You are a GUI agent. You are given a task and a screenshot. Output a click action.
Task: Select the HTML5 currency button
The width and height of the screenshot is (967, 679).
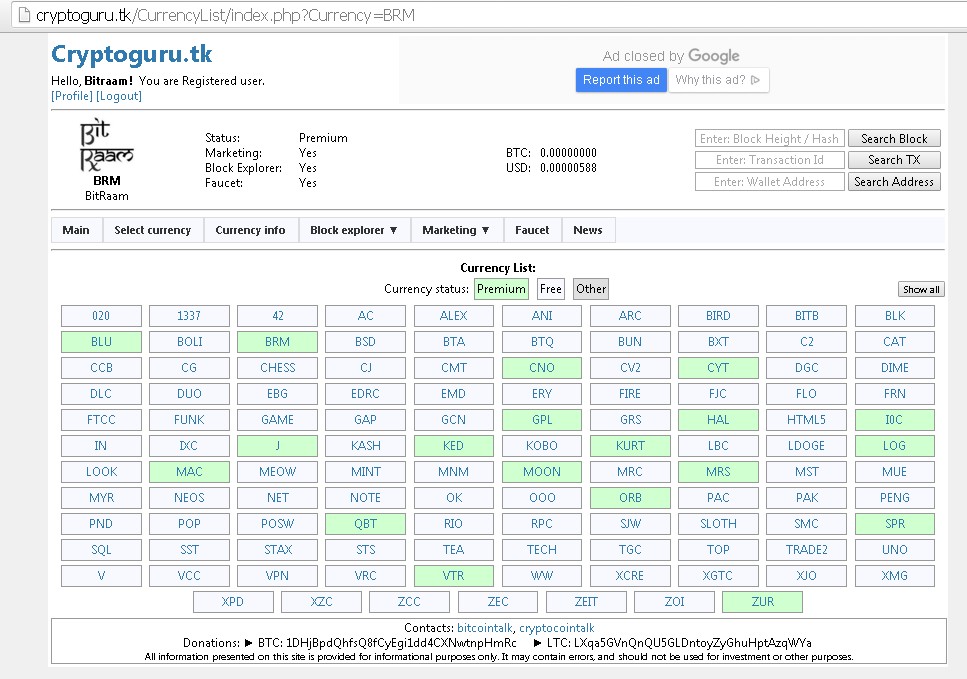[806, 419]
